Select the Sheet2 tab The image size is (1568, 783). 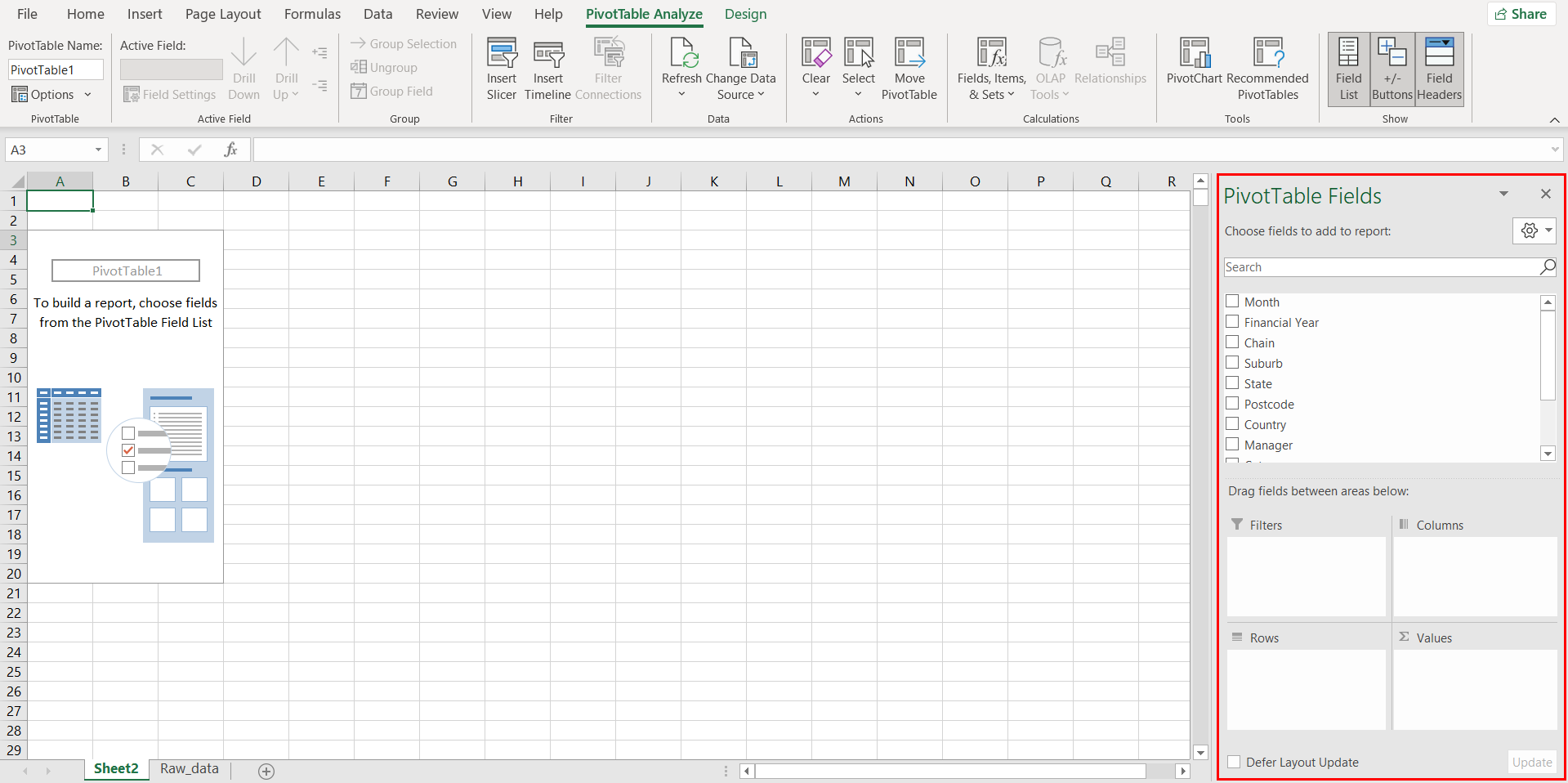(116, 768)
